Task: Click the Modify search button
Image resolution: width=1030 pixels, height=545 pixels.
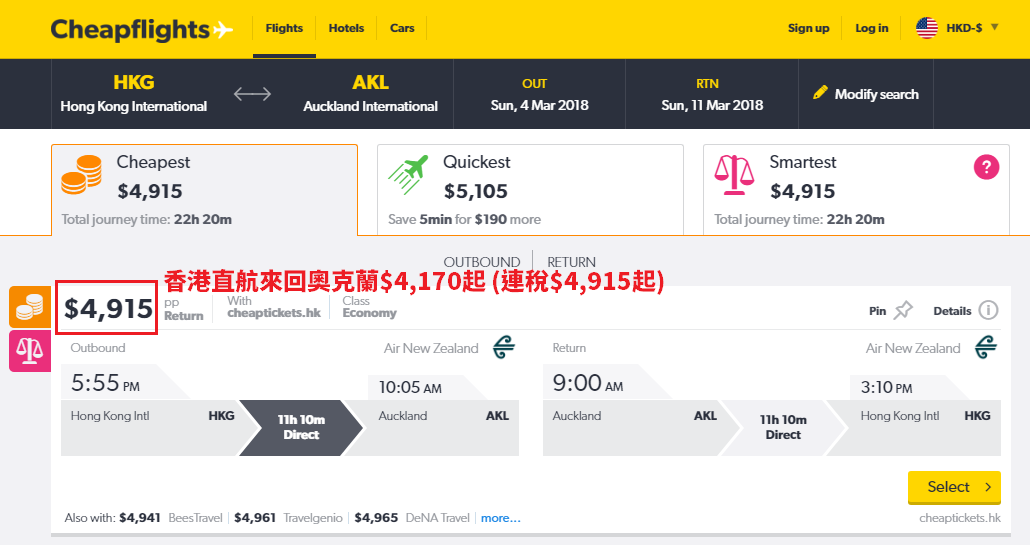Action: tap(866, 94)
